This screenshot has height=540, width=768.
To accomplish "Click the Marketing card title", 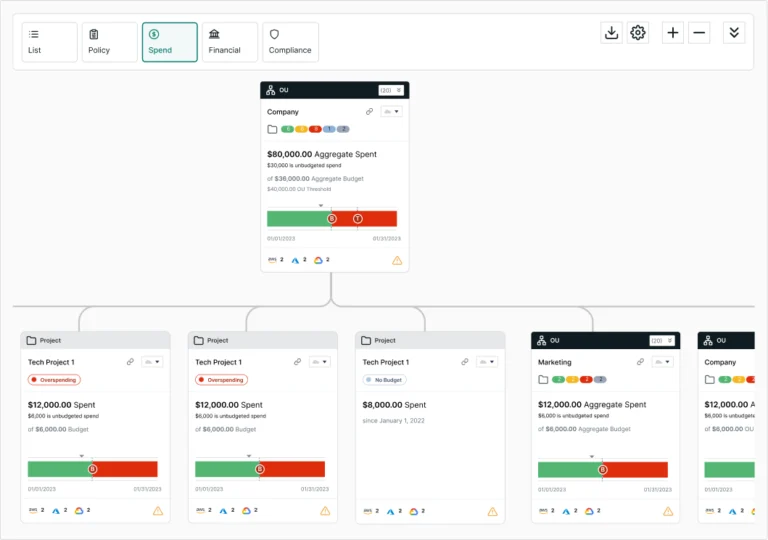I will [x=554, y=362].
